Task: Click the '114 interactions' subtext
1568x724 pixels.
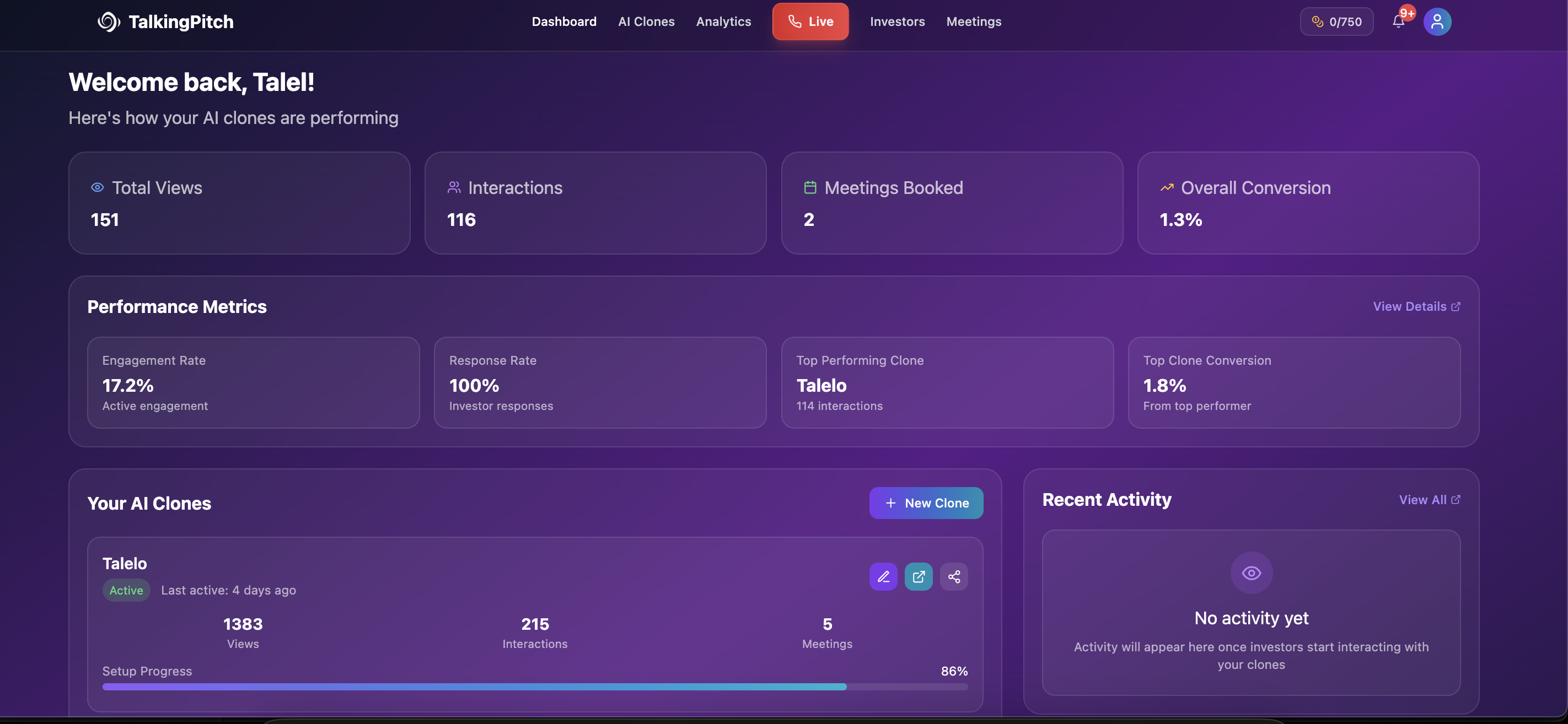Action: (839, 406)
